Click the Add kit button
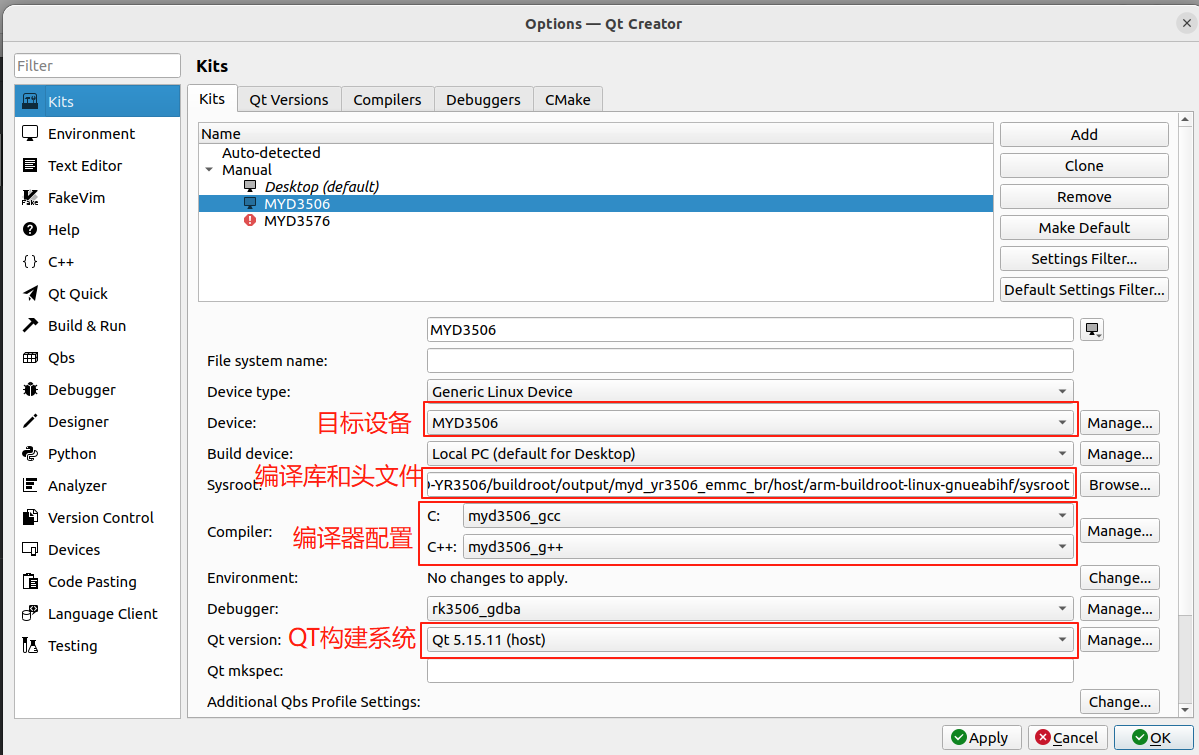Viewport: 1199px width, 755px height. tap(1084, 135)
